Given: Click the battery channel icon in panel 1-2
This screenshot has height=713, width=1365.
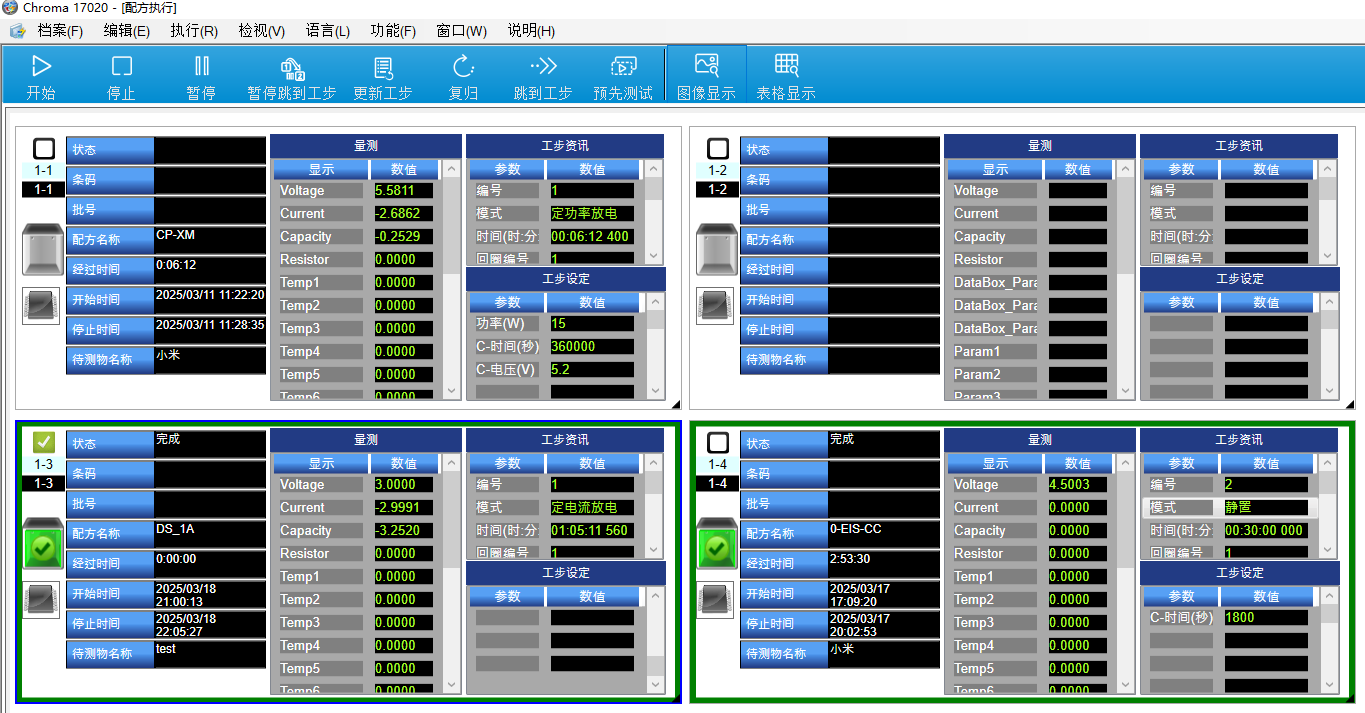Looking at the screenshot, I should tap(717, 250).
